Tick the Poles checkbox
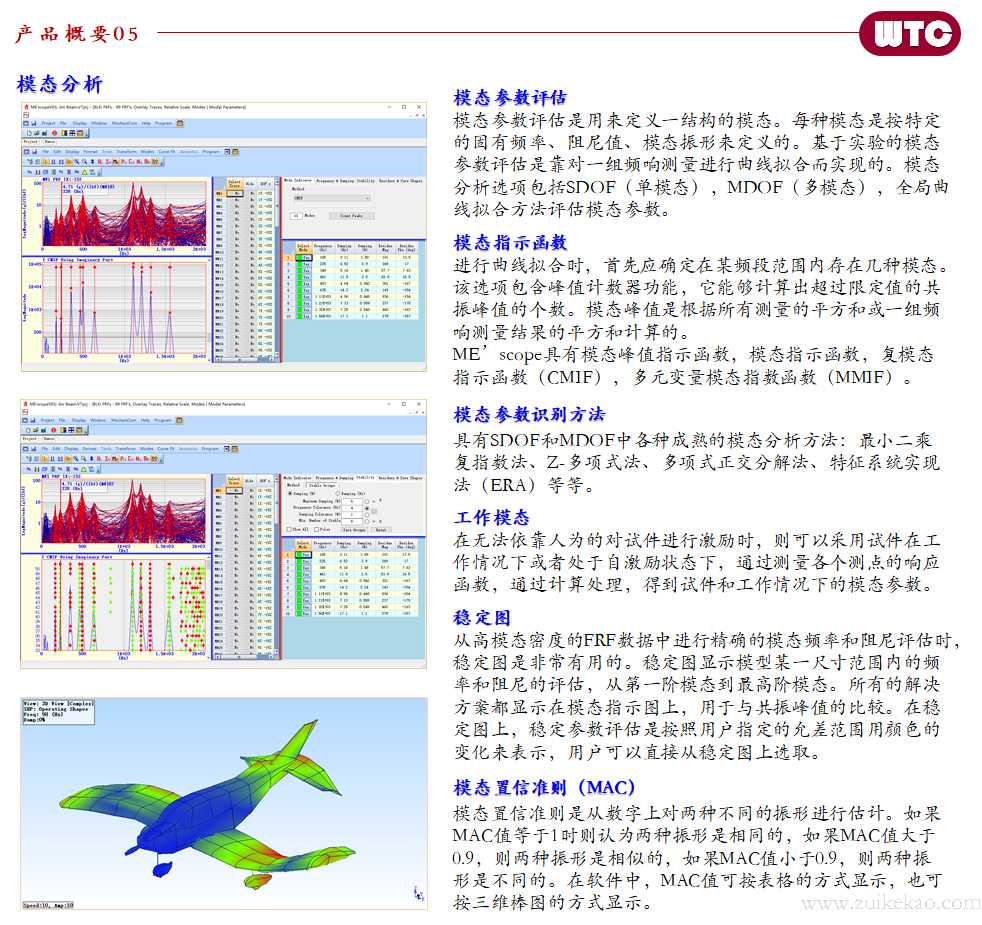 pos(317,529)
